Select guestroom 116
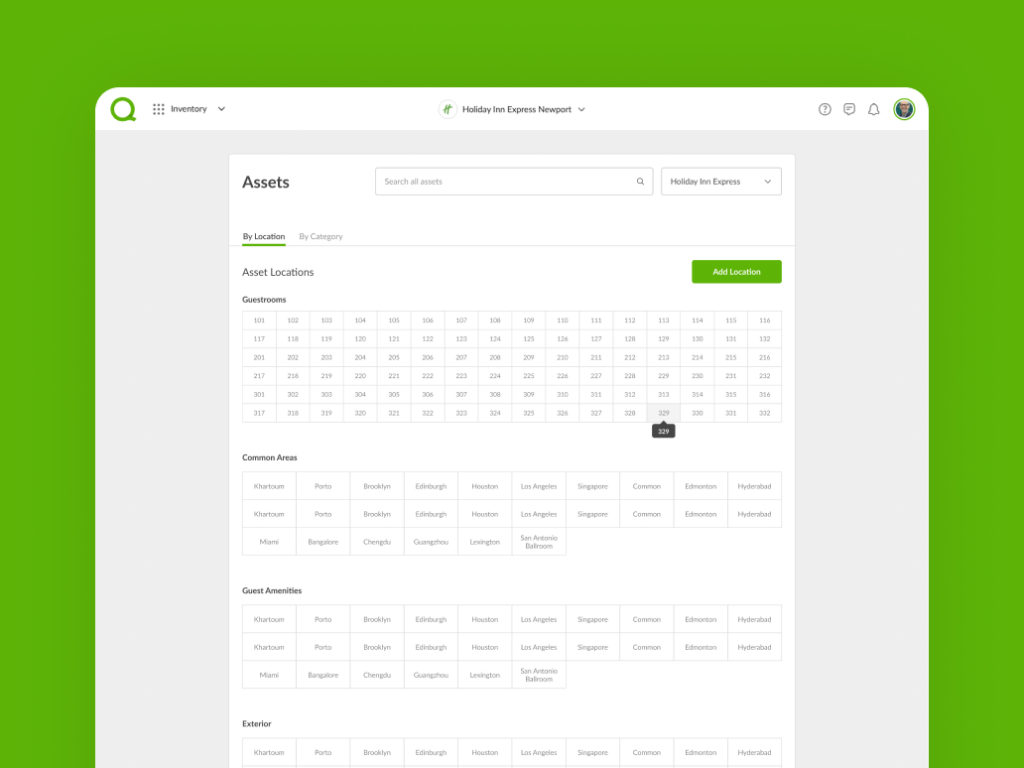The width and height of the screenshot is (1024, 768). click(x=765, y=321)
